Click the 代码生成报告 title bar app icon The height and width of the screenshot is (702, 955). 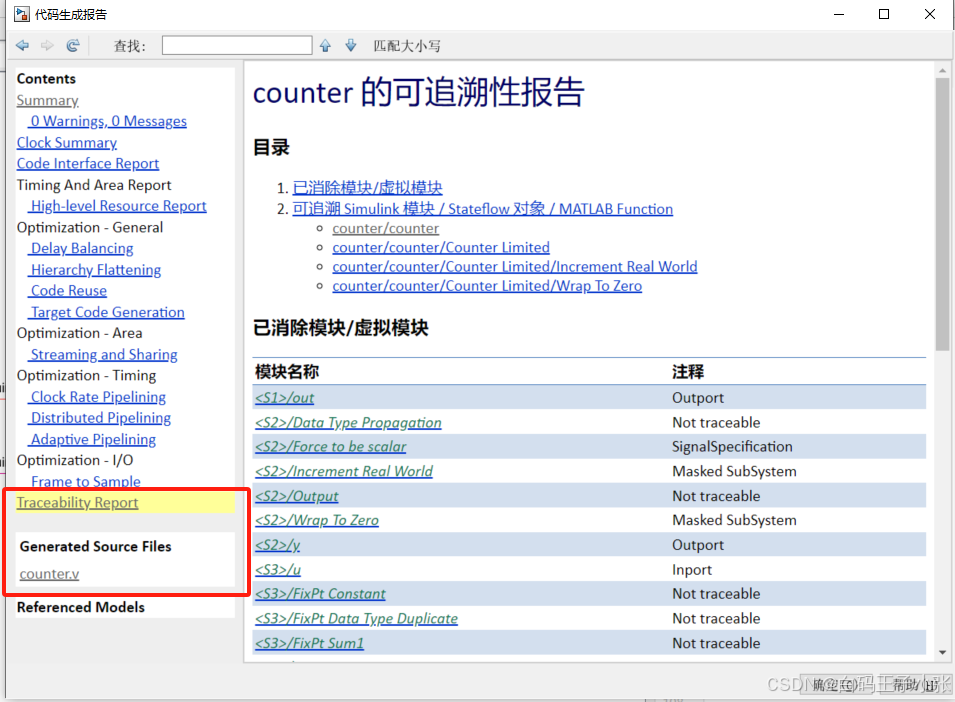(22, 14)
